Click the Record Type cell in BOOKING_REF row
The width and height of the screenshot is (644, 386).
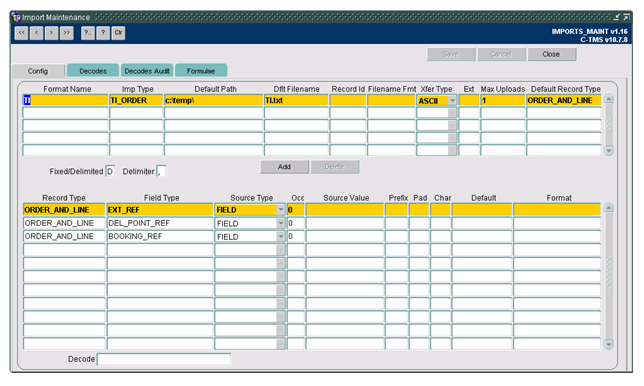(64, 236)
